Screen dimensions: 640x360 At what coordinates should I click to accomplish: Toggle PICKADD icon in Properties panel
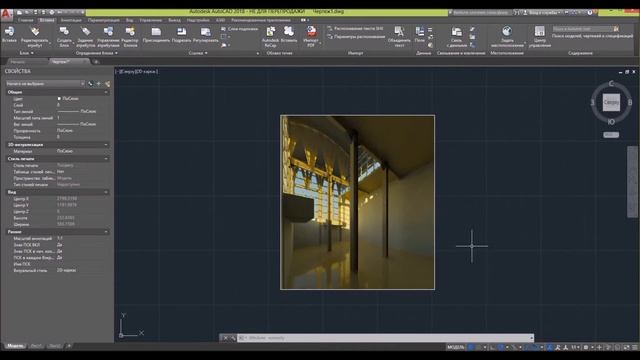click(x=91, y=84)
